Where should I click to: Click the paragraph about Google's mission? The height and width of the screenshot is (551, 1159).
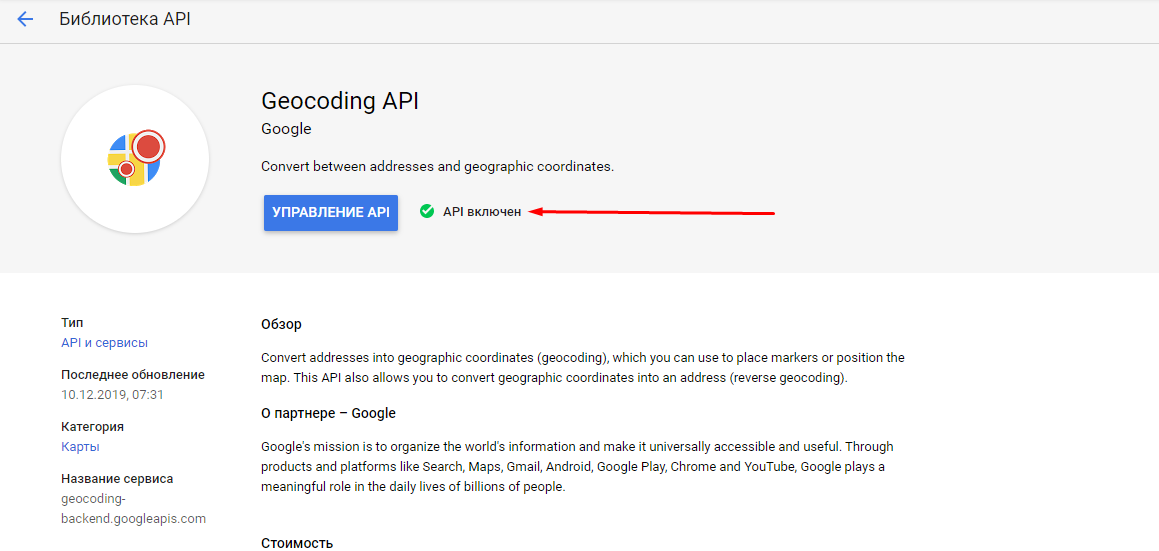click(x=577, y=467)
